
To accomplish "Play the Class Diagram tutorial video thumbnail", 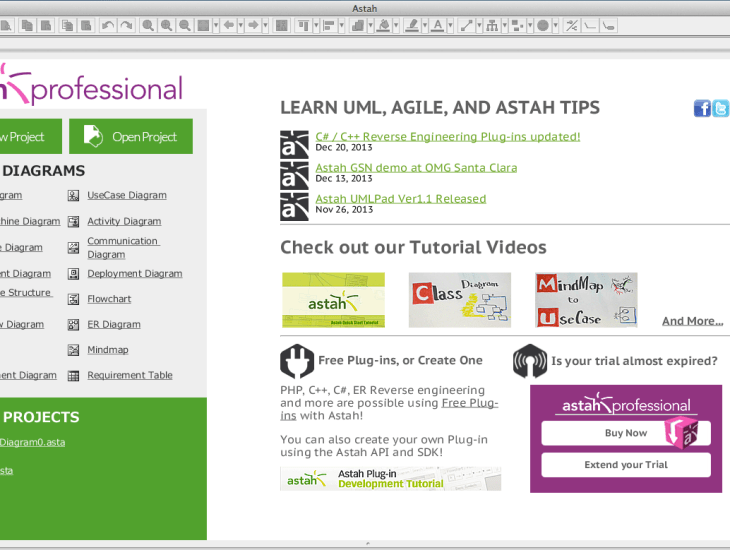I will tap(459, 300).
